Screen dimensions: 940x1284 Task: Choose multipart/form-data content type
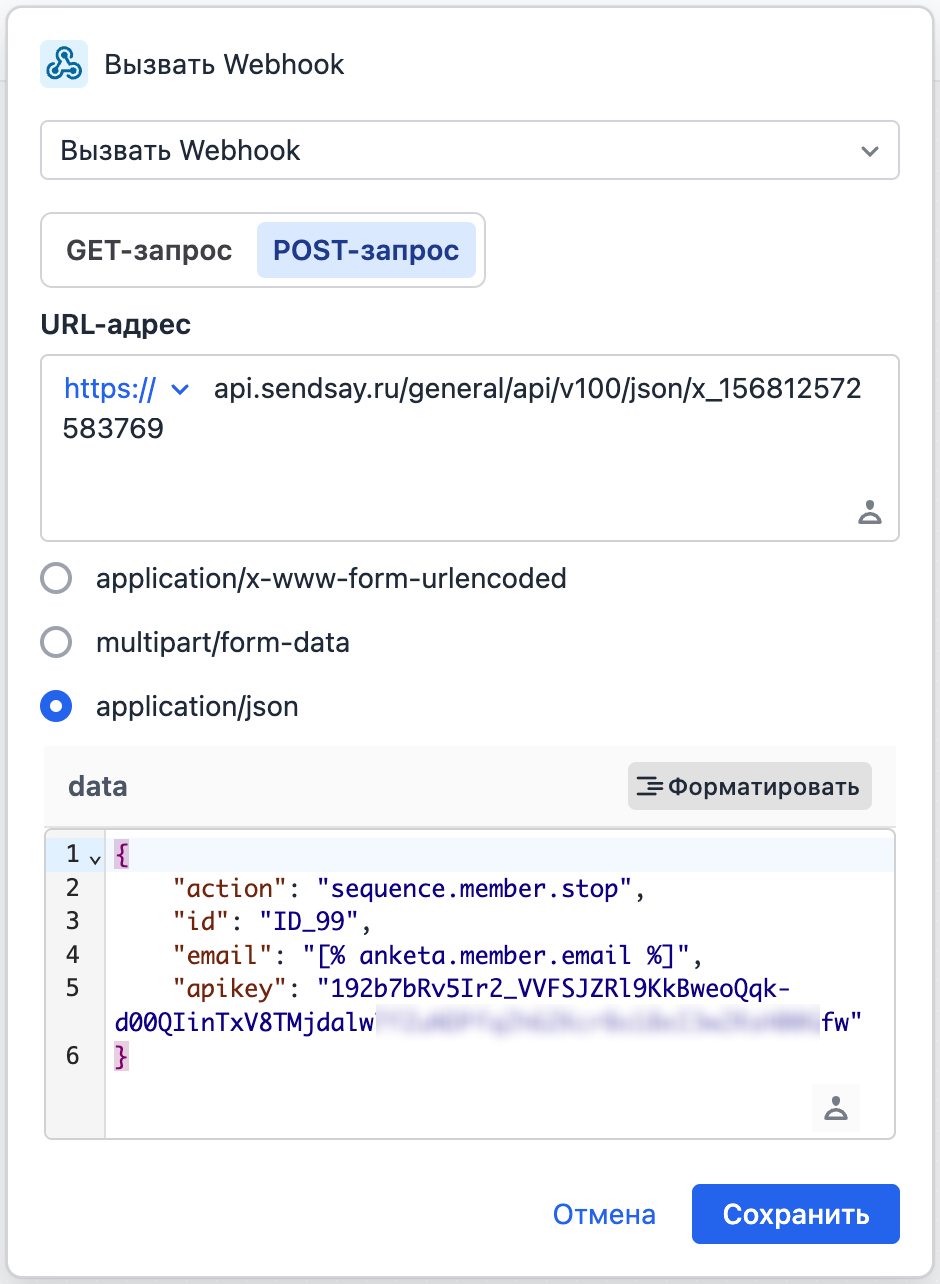coord(56,642)
